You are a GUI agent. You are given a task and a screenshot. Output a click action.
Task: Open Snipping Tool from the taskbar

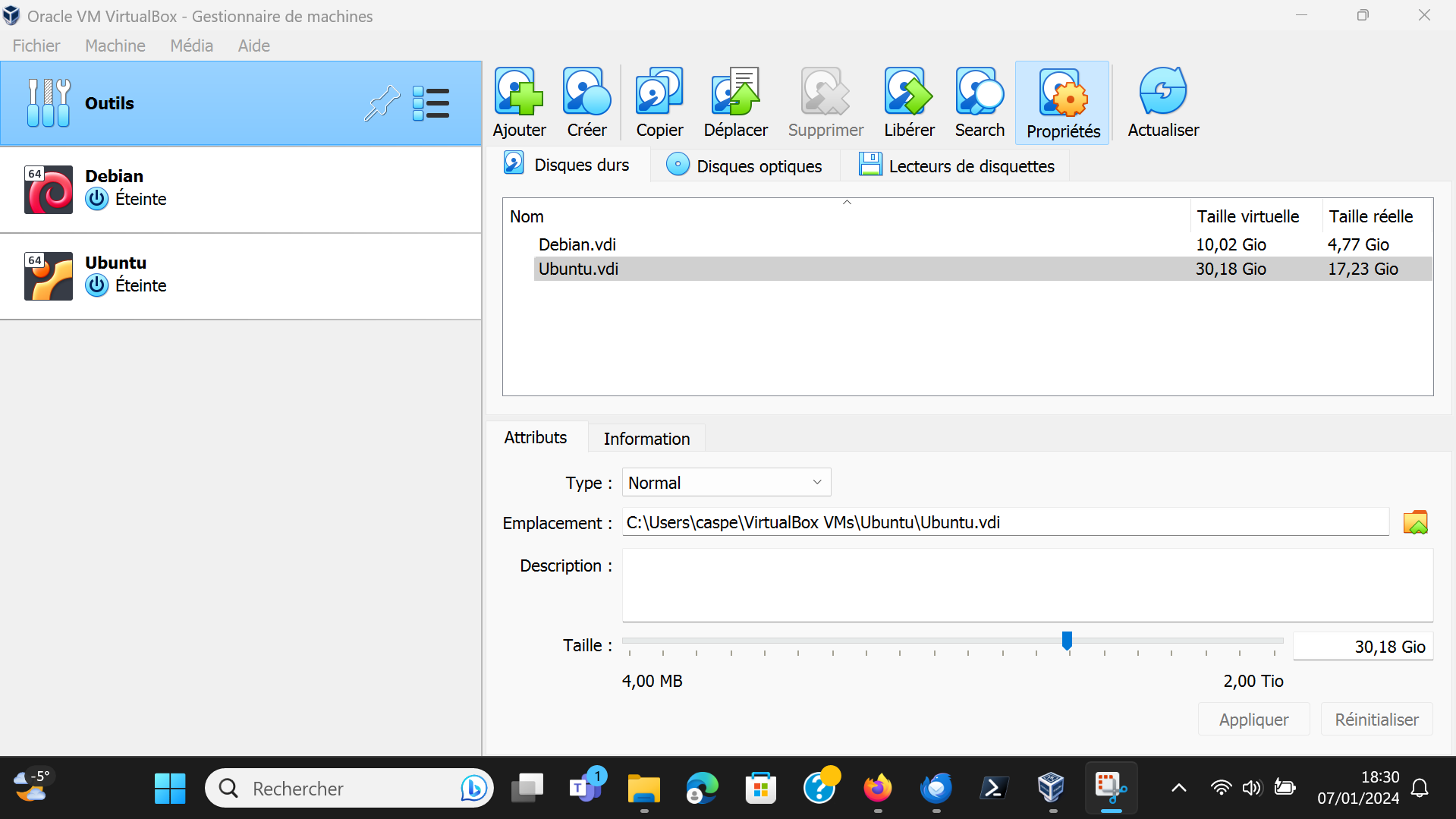(x=1111, y=789)
